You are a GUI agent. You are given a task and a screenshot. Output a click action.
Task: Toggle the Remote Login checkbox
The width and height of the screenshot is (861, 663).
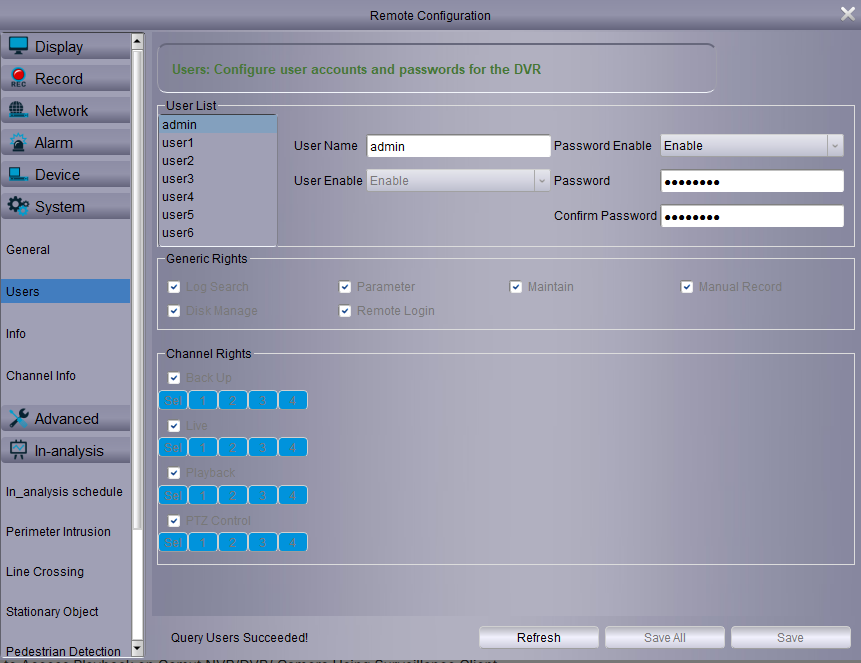tap(345, 311)
